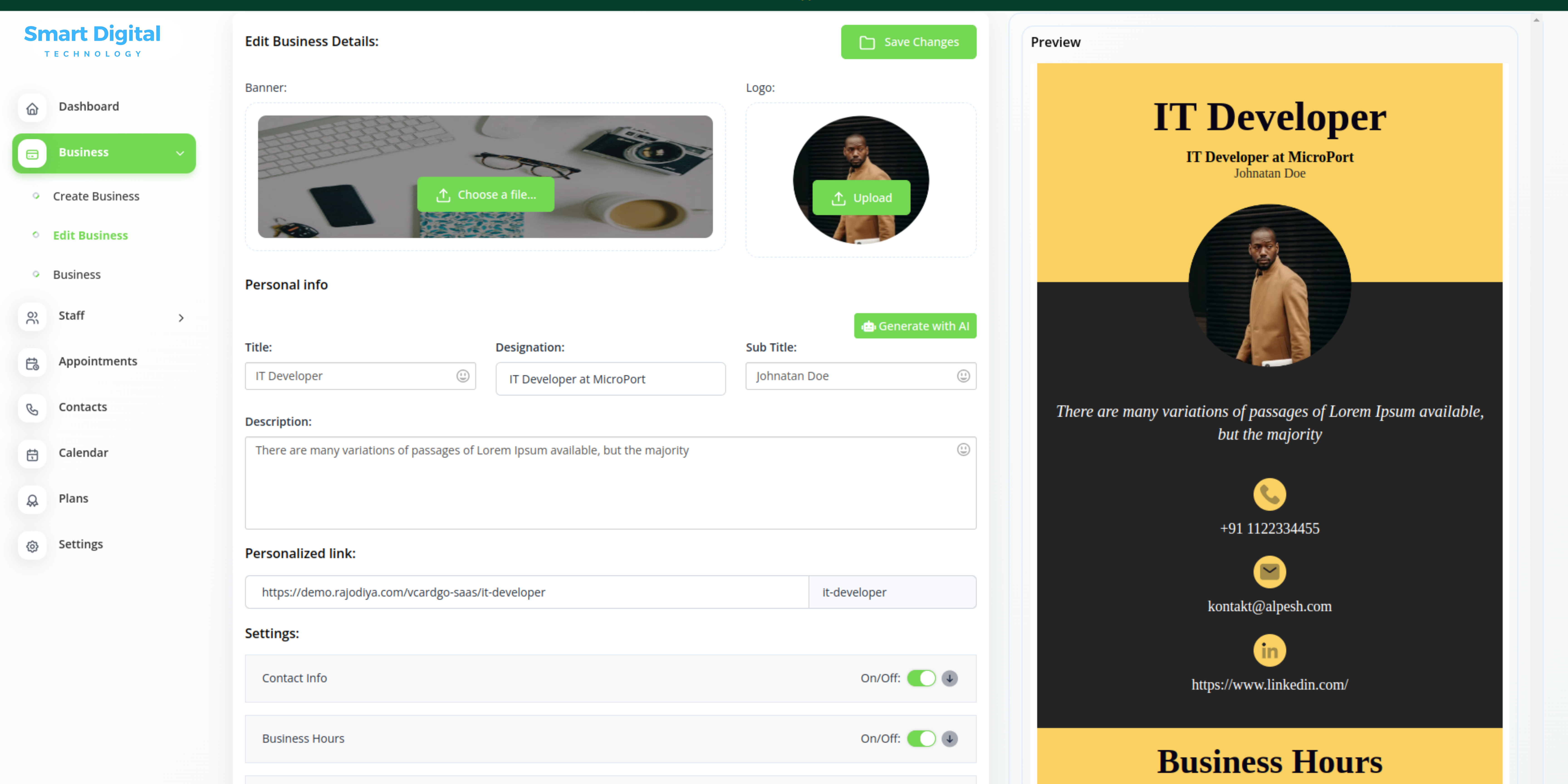Click into the Designation input field
The width and height of the screenshot is (1568, 784).
pos(610,379)
